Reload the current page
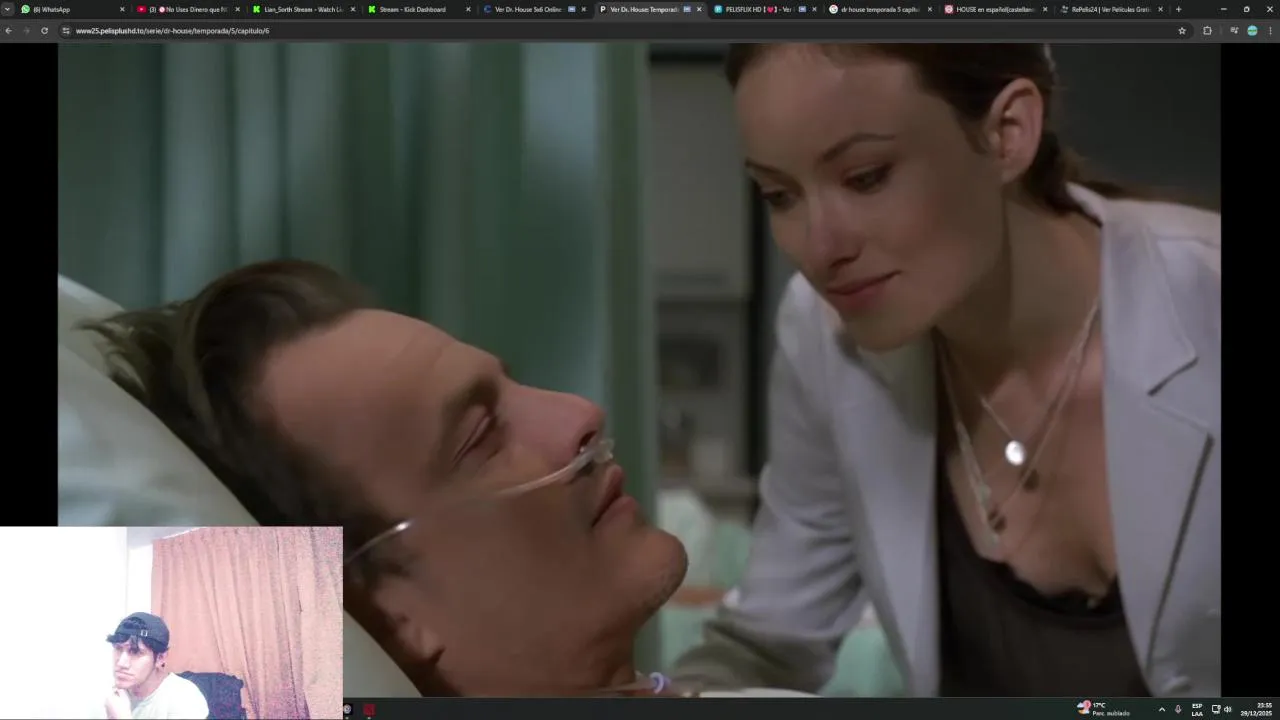The height and width of the screenshot is (720, 1280). (44, 31)
